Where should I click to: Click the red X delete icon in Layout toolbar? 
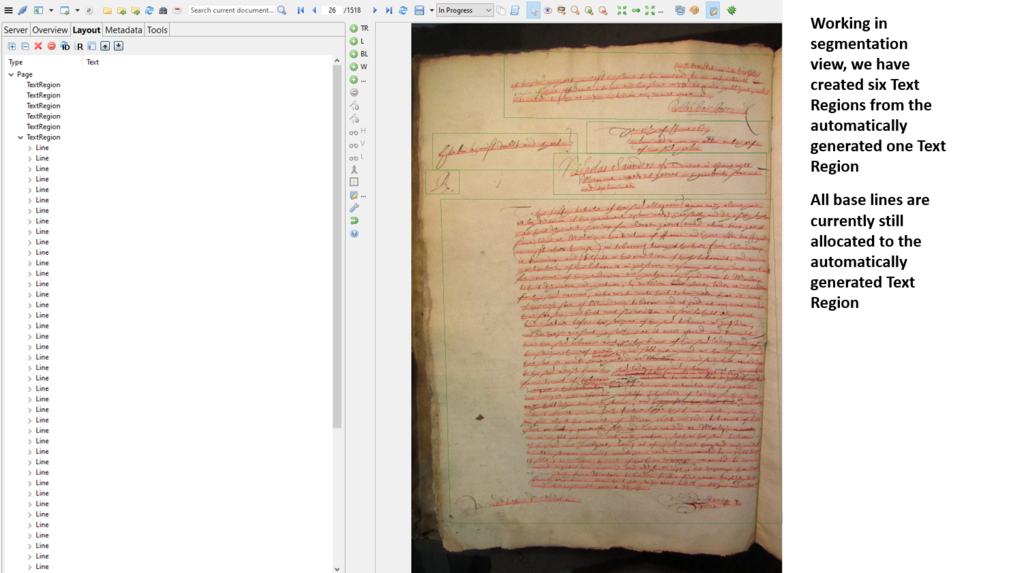(x=38, y=46)
